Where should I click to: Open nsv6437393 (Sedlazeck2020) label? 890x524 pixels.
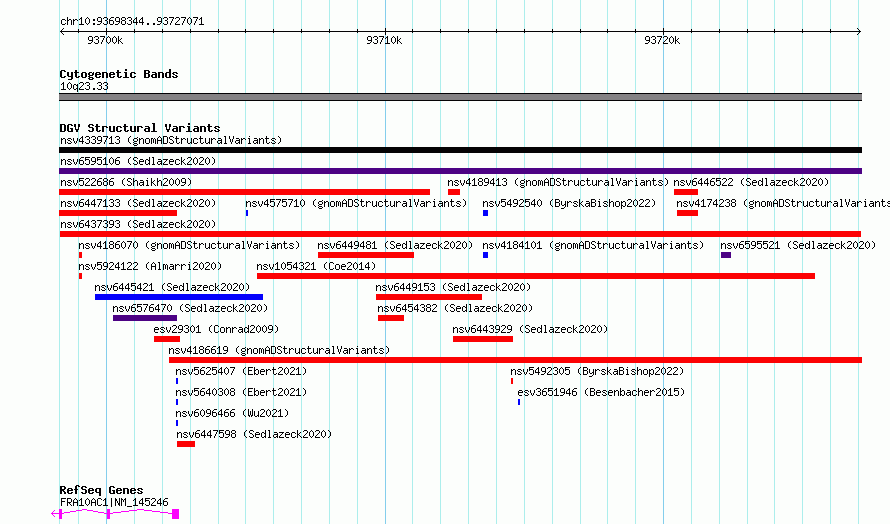(138, 224)
